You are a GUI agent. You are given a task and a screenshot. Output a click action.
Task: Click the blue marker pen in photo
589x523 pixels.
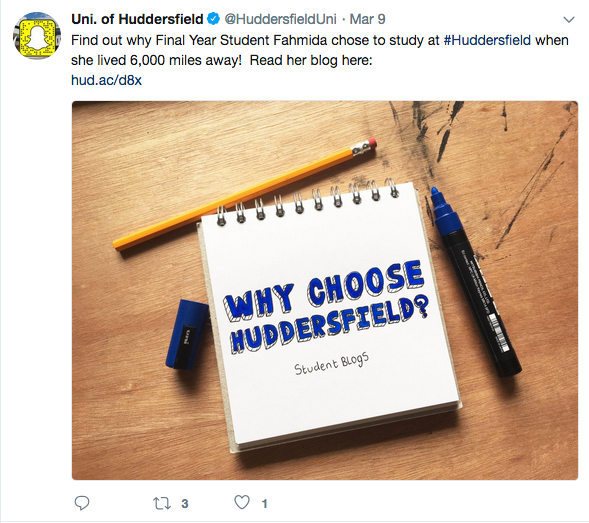[475, 282]
